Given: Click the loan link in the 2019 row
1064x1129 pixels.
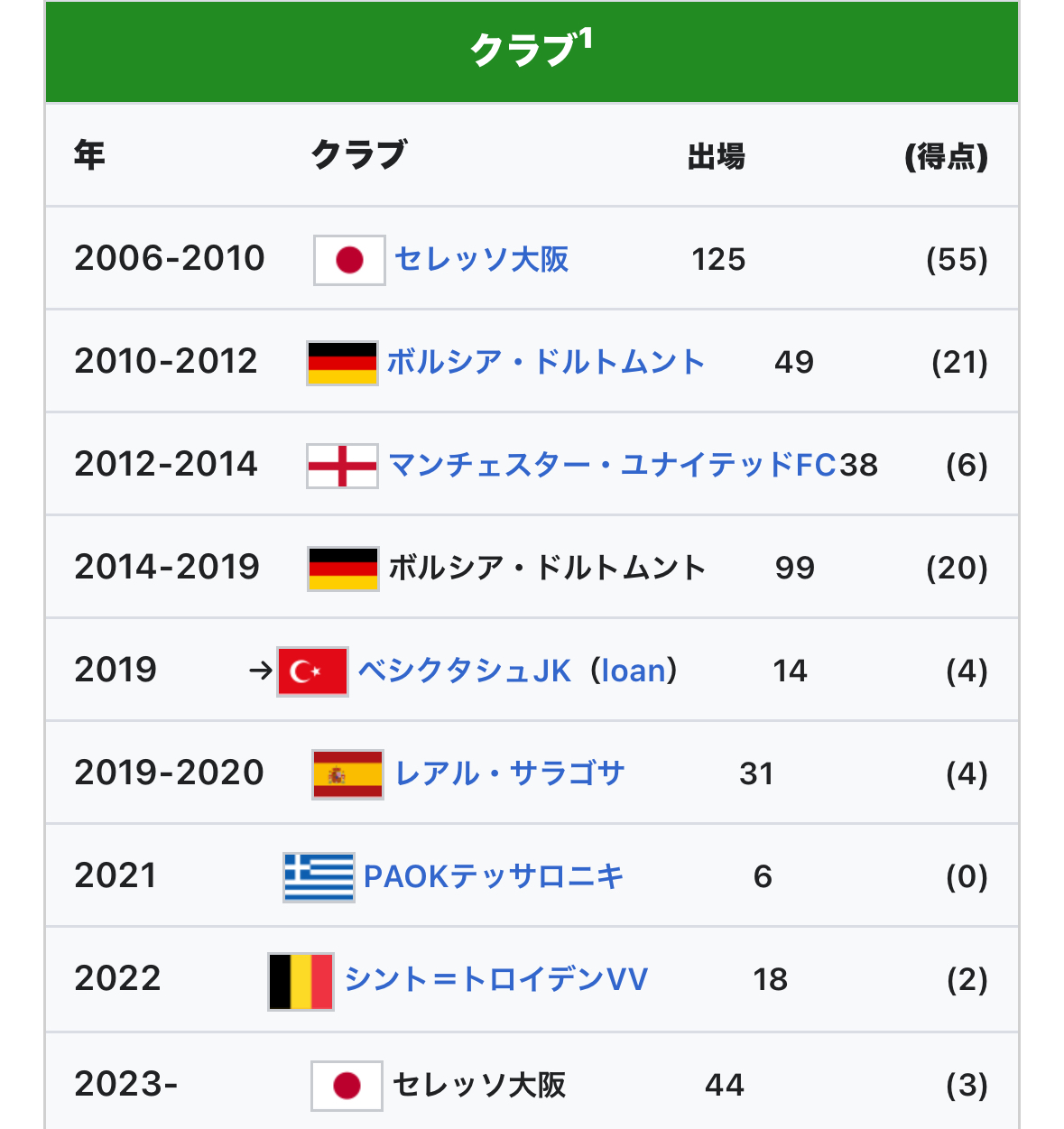Looking at the screenshot, I should click(633, 671).
